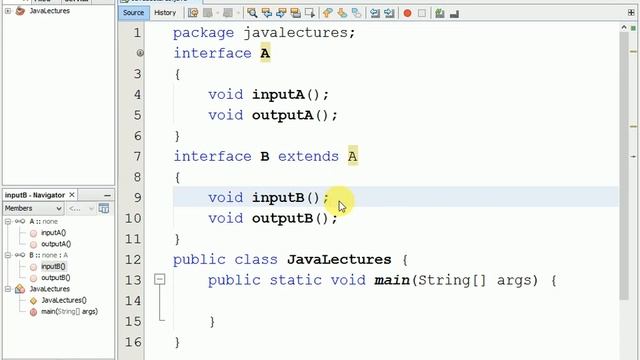This screenshot has height=360, width=640.
Task: Click 'outputA' method name on line 5
Action: (x=282, y=116)
